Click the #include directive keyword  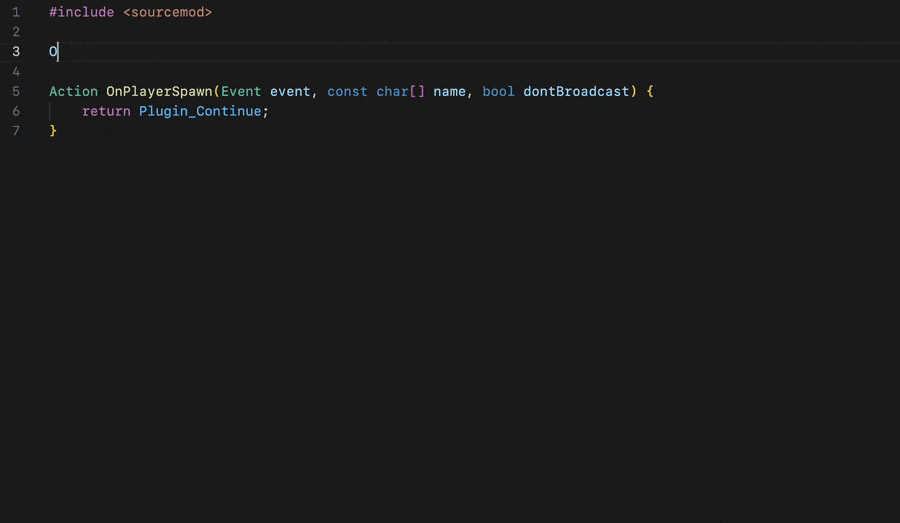pyautogui.click(x=82, y=12)
